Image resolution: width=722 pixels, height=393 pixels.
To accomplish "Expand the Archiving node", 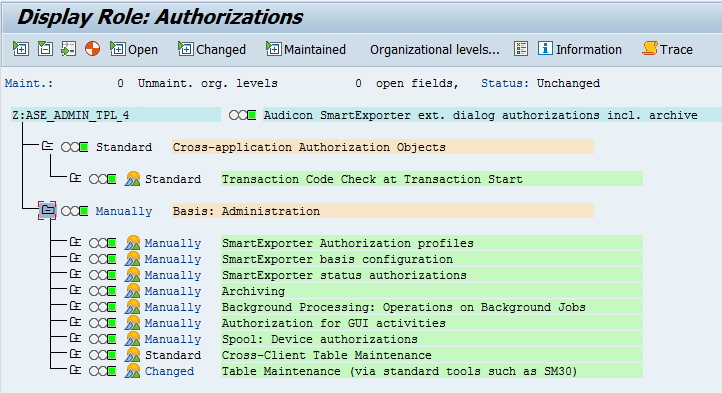I will click(76, 290).
